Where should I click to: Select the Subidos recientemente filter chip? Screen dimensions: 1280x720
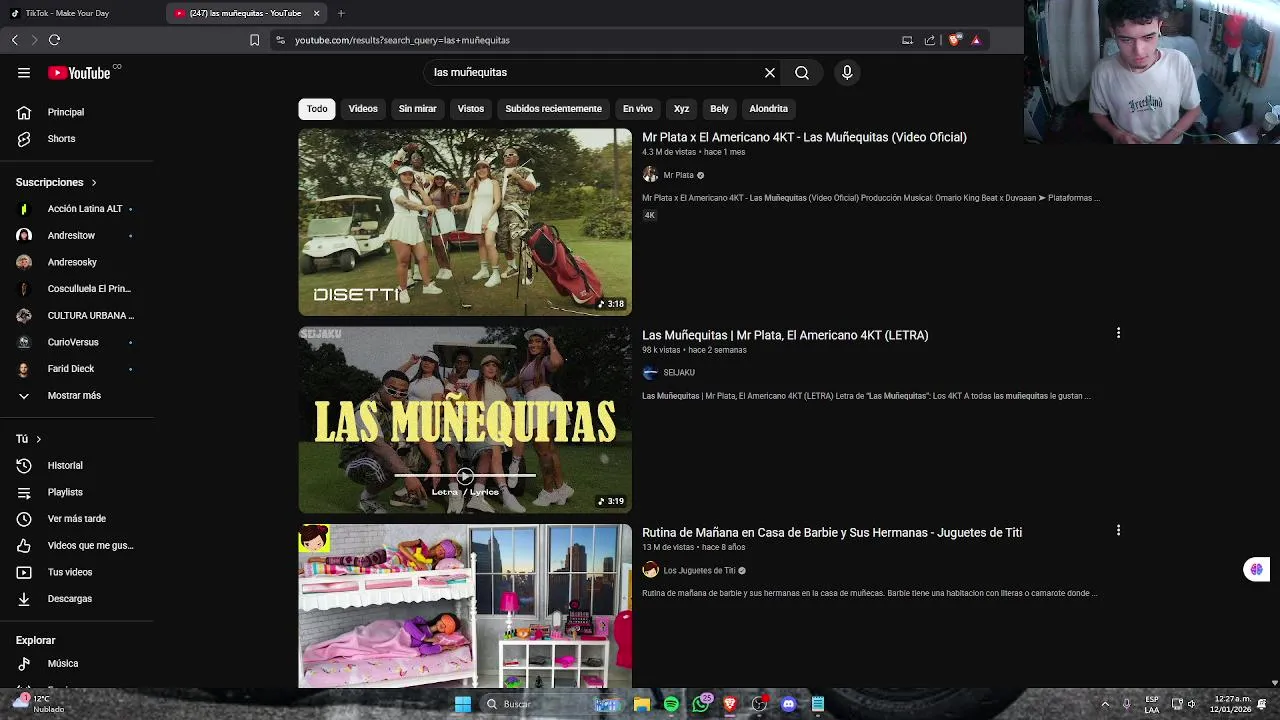pos(553,109)
